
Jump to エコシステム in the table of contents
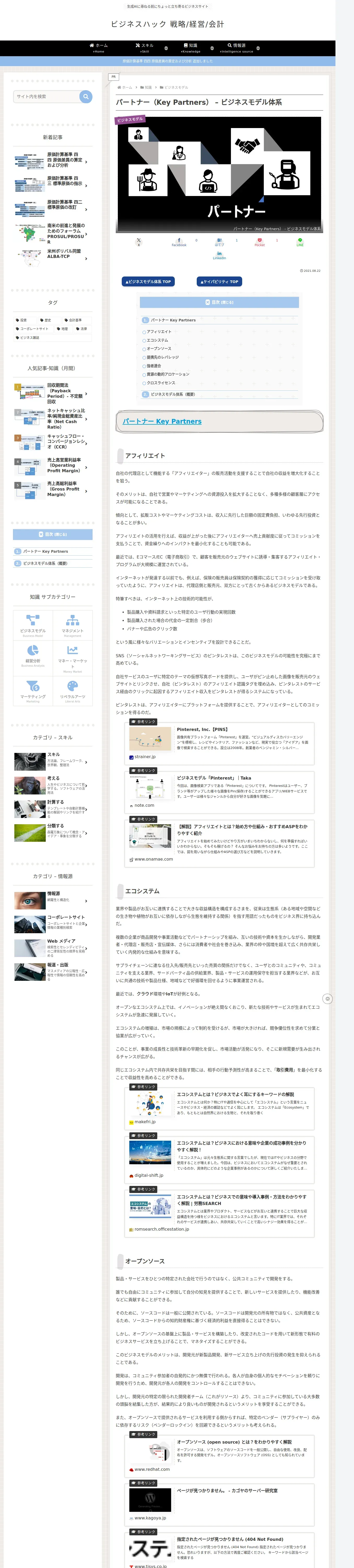(157, 340)
